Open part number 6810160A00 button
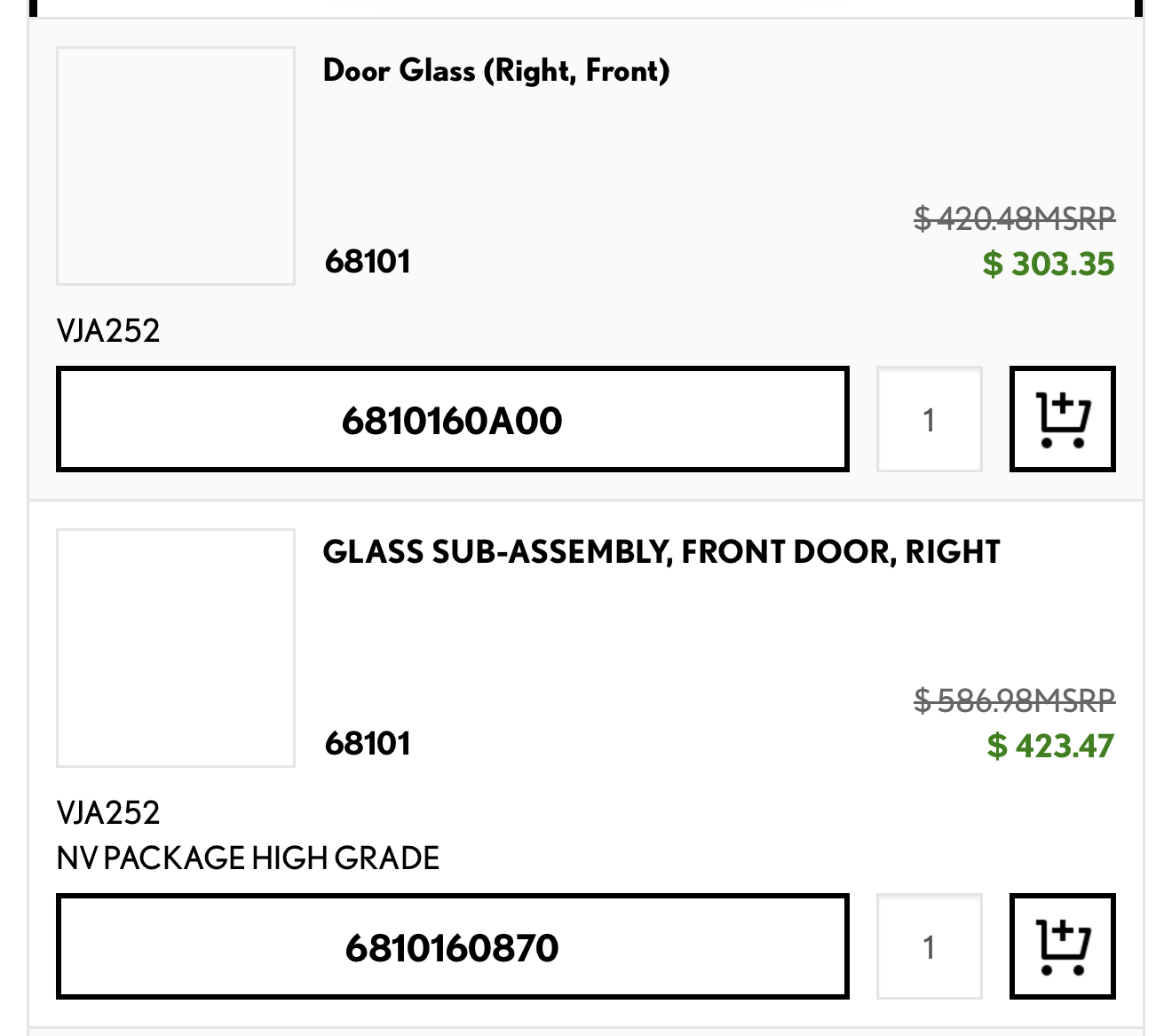1172x1036 pixels. tap(452, 419)
